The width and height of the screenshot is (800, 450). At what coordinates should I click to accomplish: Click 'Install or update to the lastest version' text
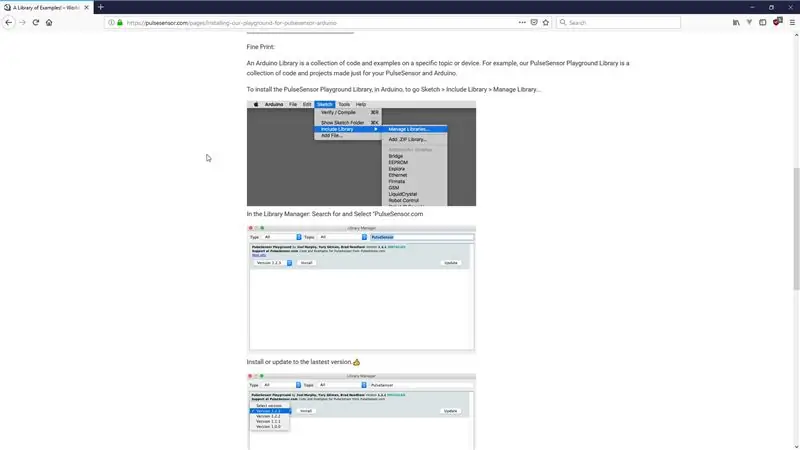[x=299, y=362]
